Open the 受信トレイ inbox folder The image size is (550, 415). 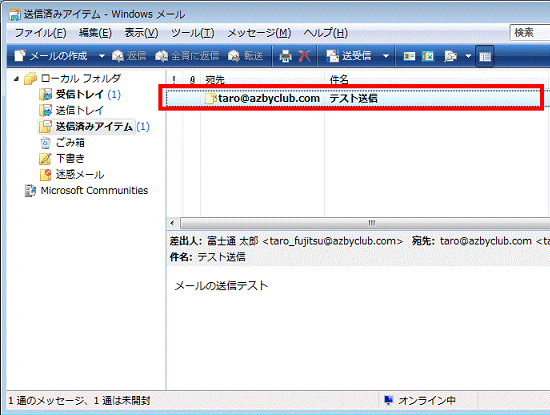pyautogui.click(x=79, y=94)
